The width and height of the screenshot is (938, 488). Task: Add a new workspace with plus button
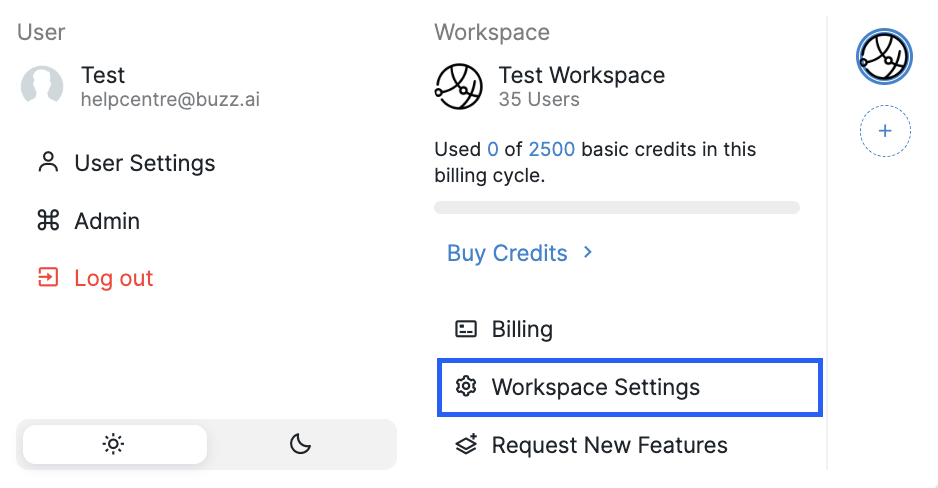(x=885, y=131)
